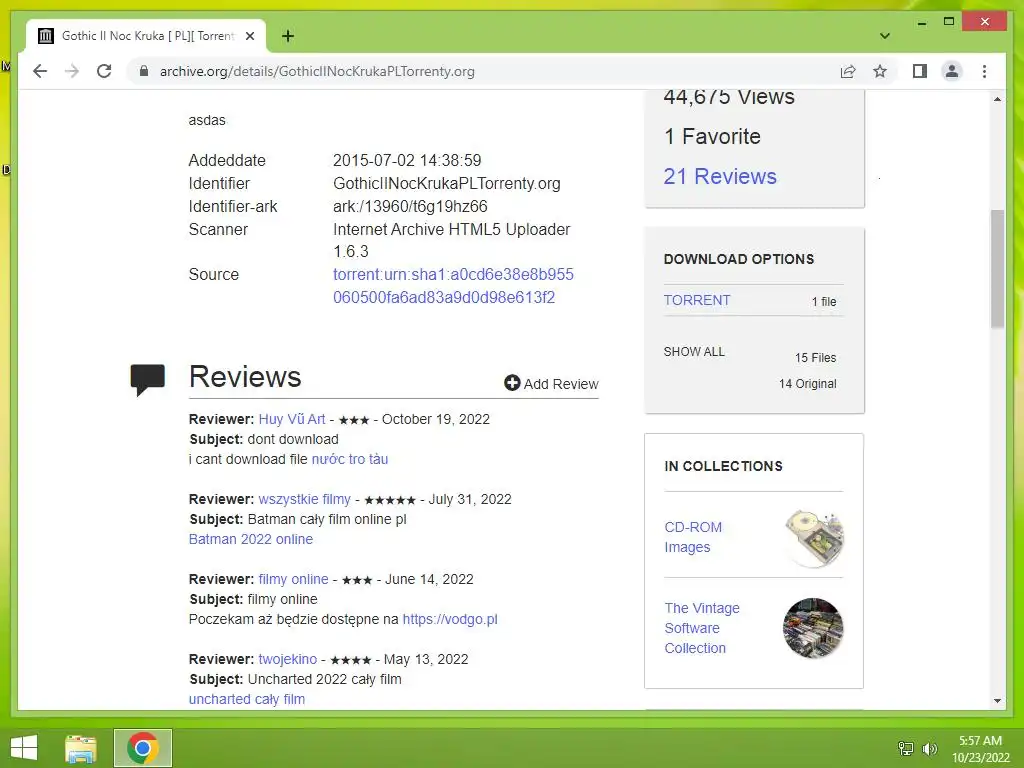Viewport: 1024px width, 768px height.
Task: Click the Batman 2022 online link
Action: [251, 539]
